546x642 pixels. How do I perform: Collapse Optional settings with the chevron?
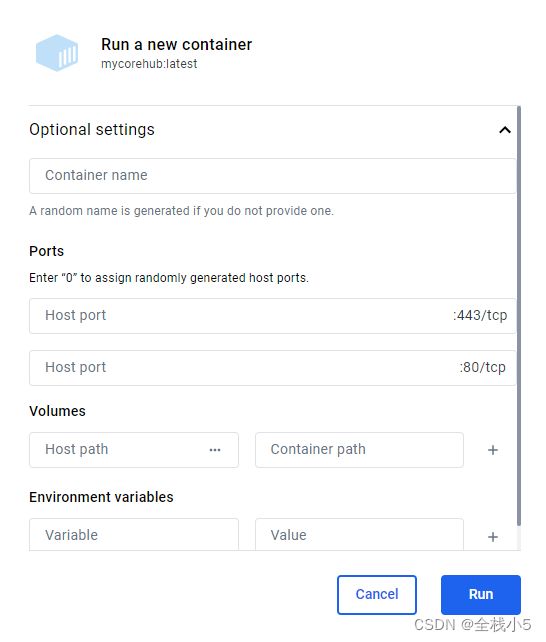(x=505, y=130)
